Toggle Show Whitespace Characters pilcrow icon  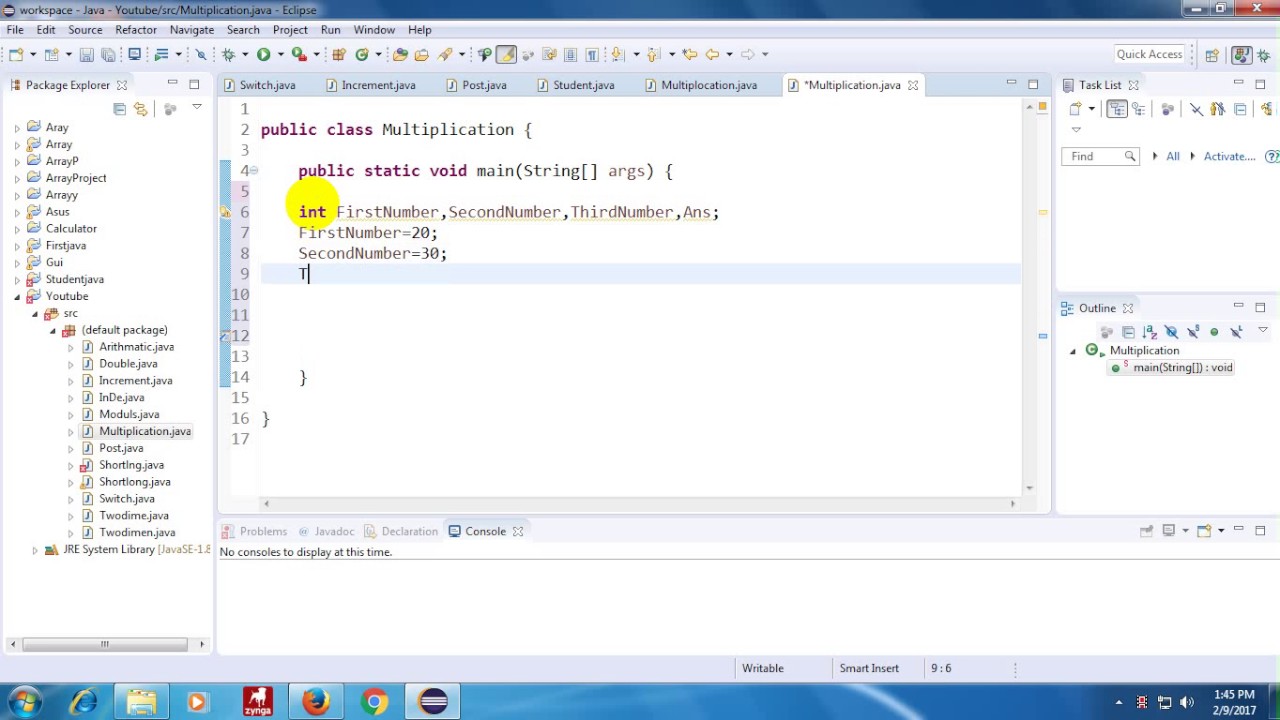click(x=592, y=54)
